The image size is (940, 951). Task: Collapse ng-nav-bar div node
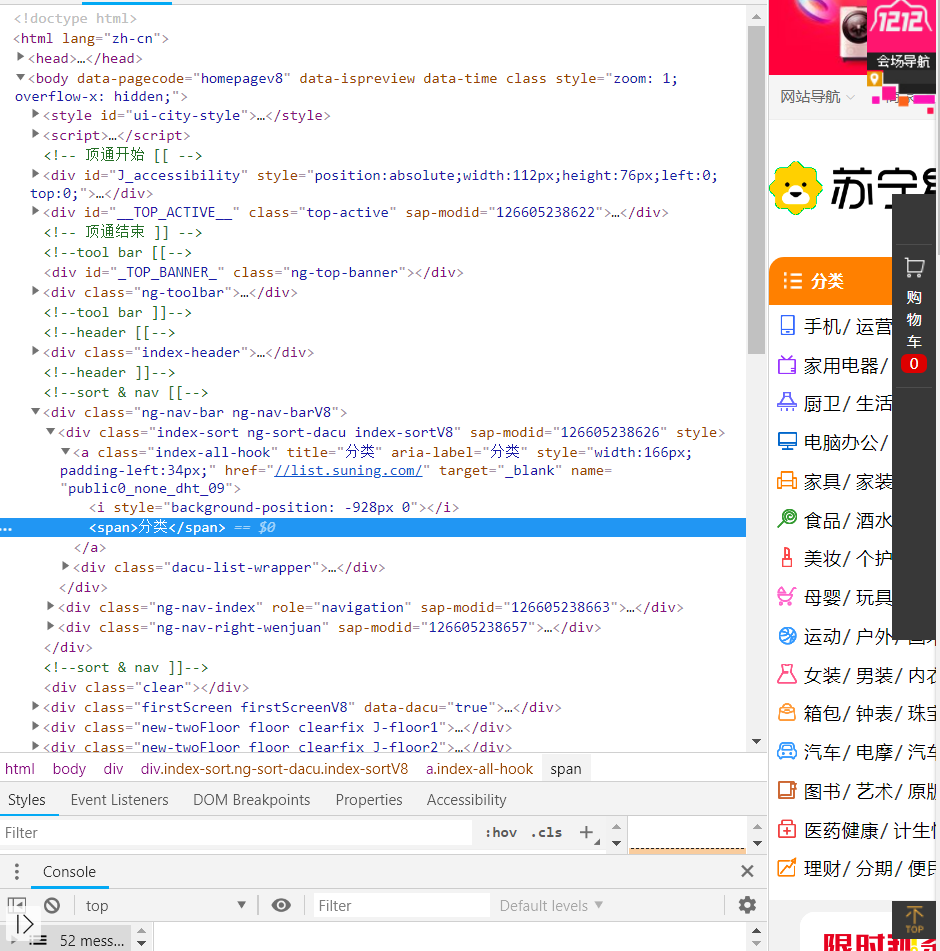coord(36,411)
